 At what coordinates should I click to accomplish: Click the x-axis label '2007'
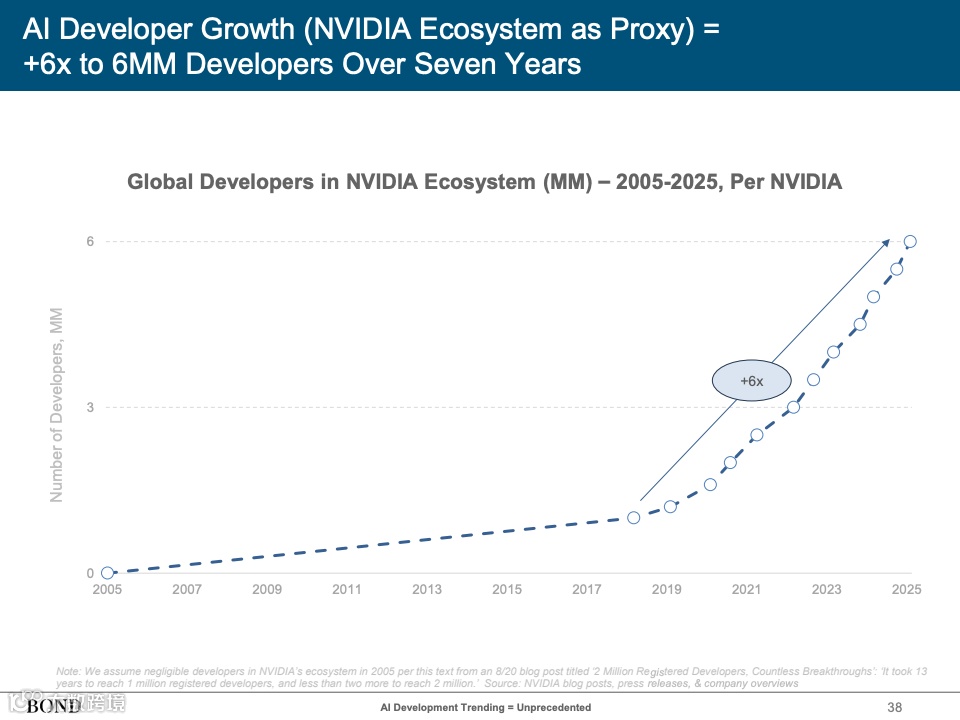pos(187,590)
